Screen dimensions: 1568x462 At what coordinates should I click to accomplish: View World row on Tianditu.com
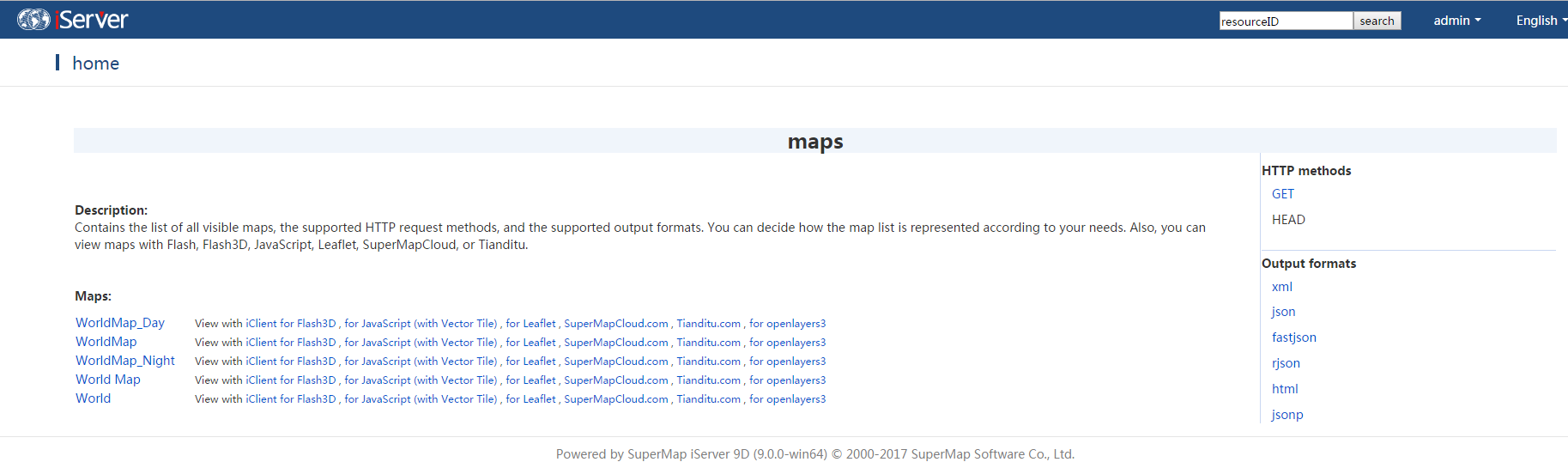pyautogui.click(x=709, y=399)
